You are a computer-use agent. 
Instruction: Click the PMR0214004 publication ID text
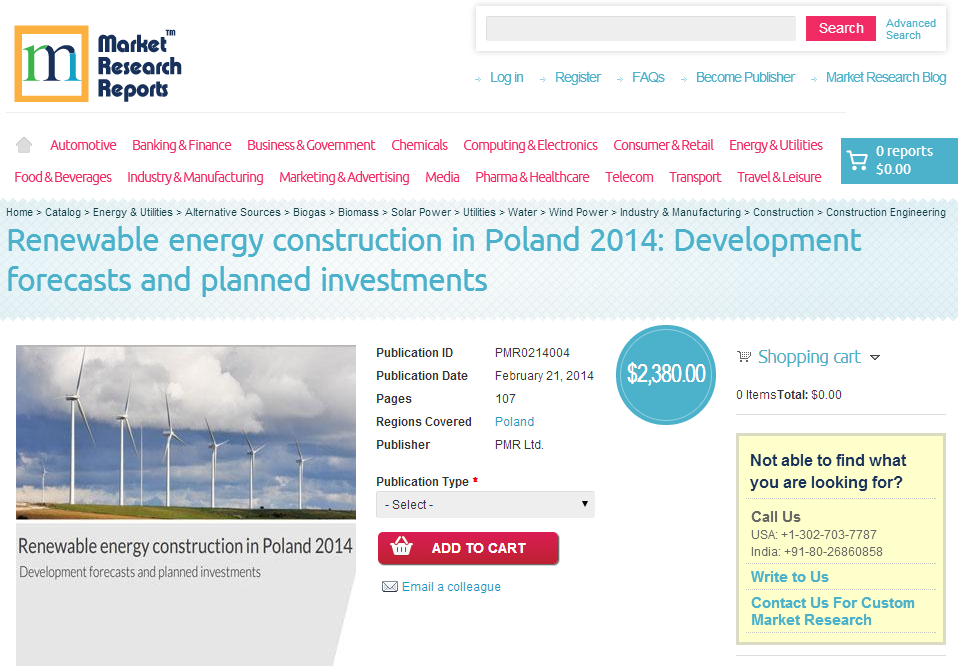[532, 353]
